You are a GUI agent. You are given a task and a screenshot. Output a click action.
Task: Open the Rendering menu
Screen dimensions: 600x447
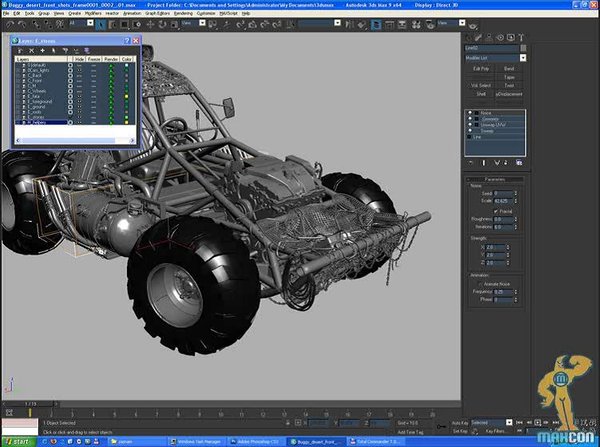point(183,13)
